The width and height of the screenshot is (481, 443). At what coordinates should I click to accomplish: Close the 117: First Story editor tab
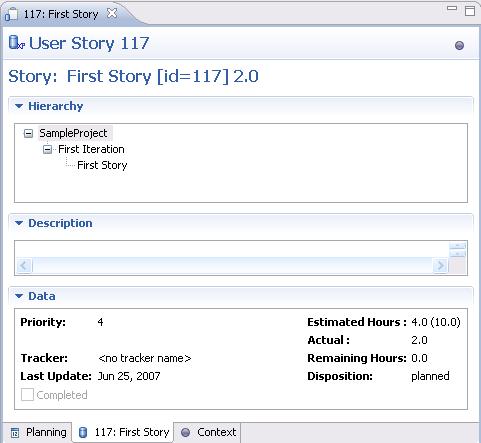(112, 13)
